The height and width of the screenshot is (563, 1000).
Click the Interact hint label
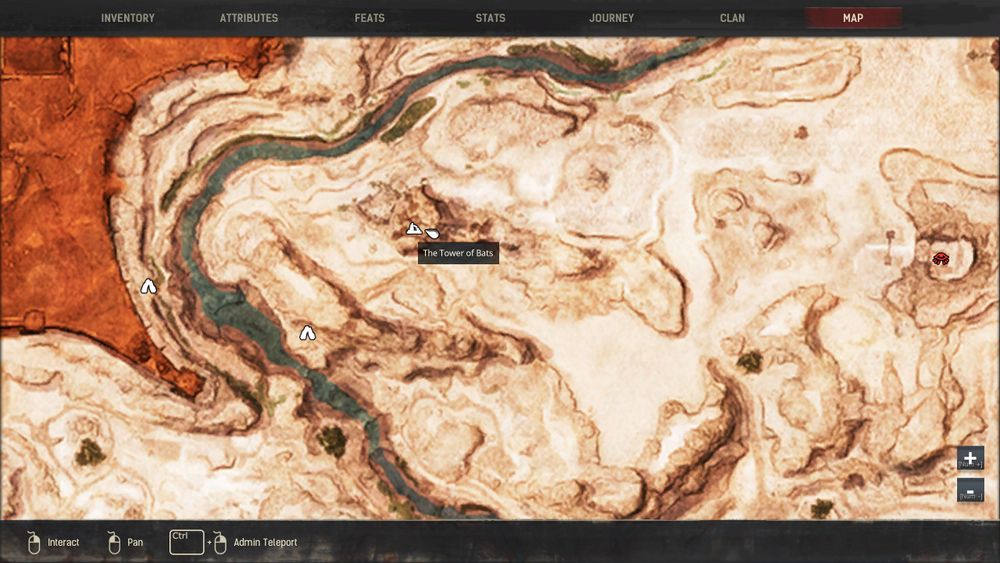point(63,543)
